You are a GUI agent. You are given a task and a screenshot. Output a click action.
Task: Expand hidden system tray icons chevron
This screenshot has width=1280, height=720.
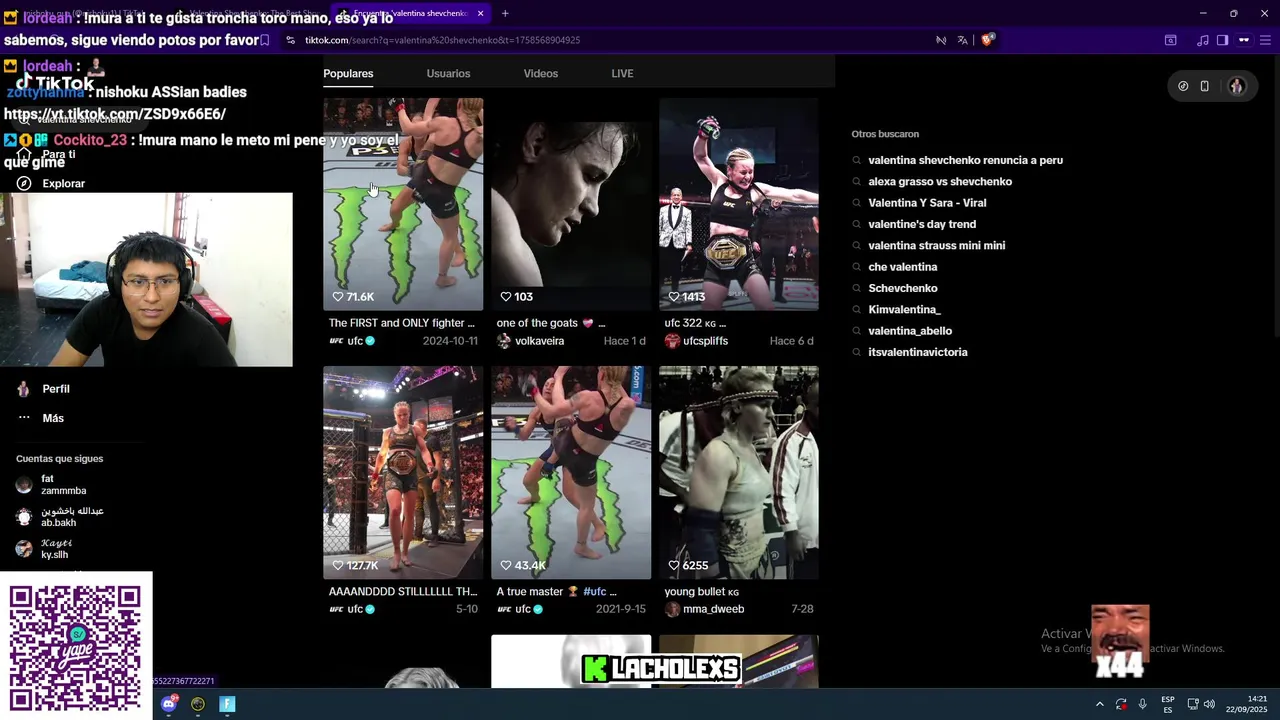coord(1099,704)
